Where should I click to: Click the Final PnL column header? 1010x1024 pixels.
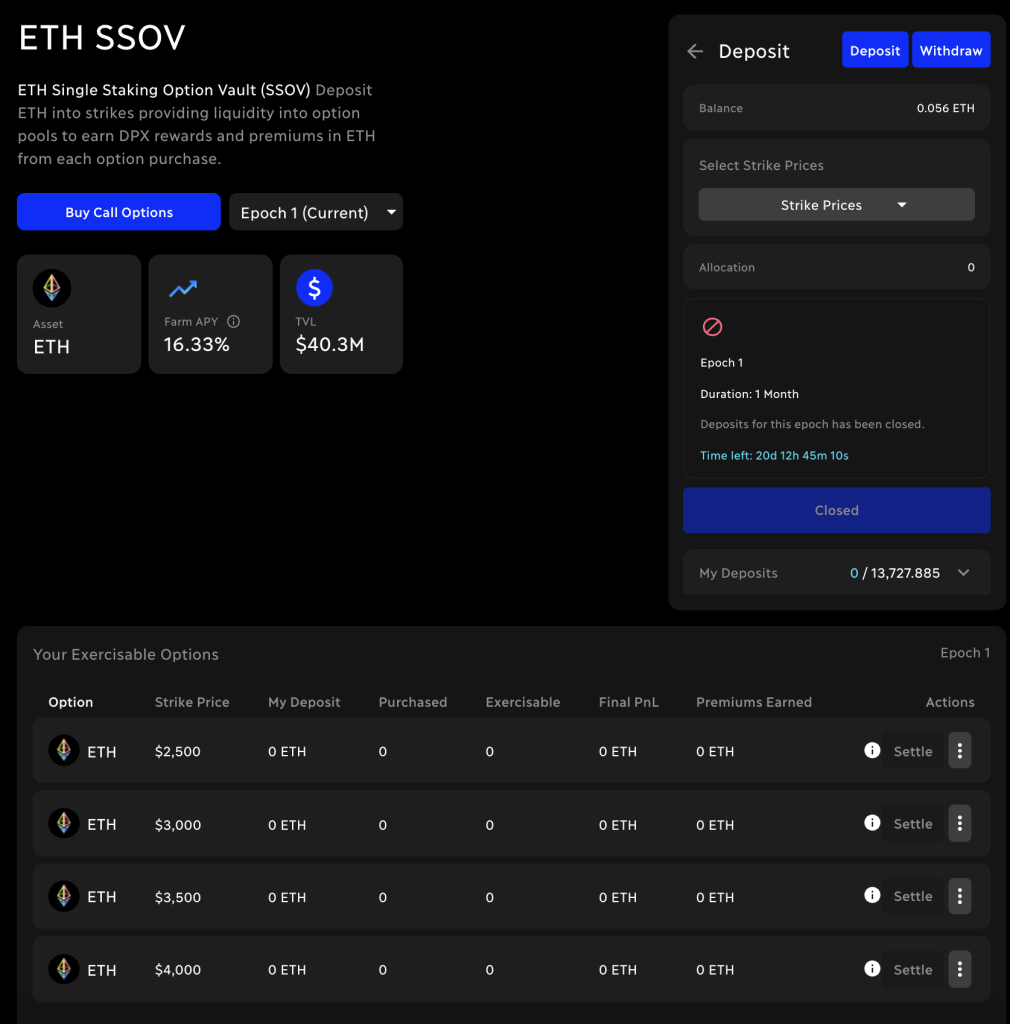click(x=629, y=702)
